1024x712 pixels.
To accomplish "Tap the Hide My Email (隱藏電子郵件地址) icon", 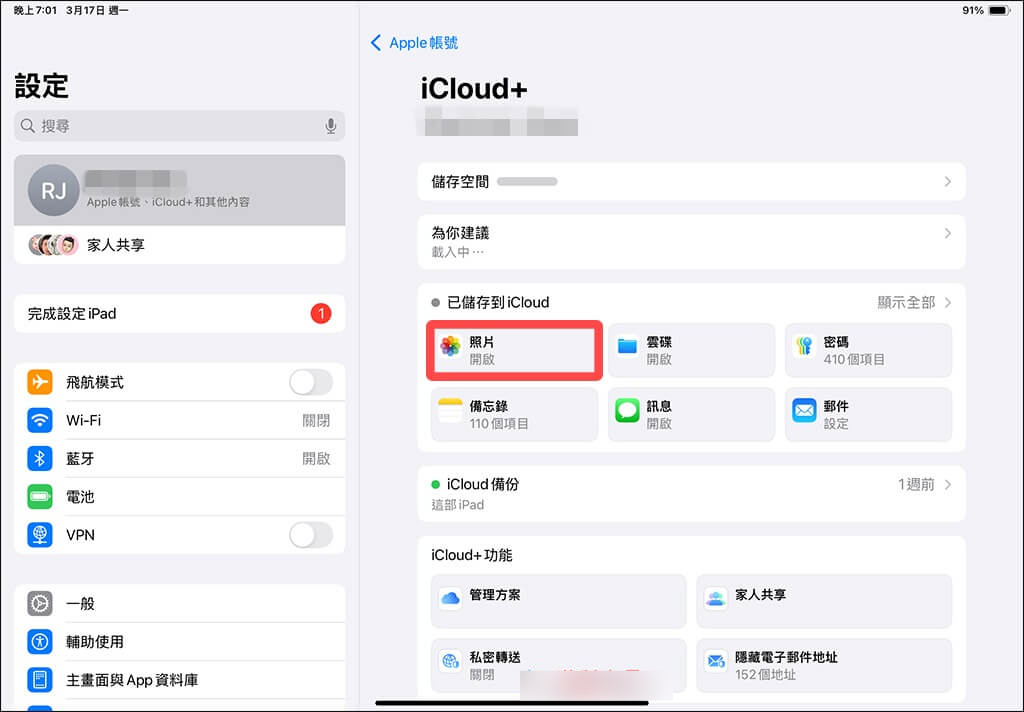I will (x=716, y=662).
